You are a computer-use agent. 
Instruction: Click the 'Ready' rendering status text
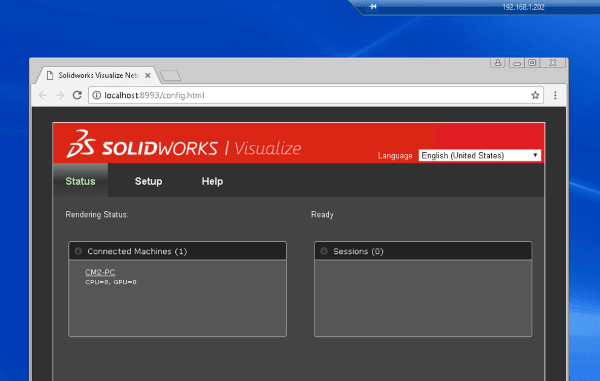(x=322, y=215)
